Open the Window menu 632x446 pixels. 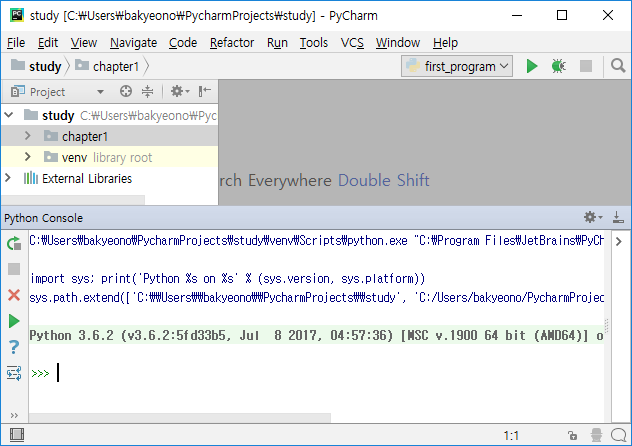coord(398,42)
